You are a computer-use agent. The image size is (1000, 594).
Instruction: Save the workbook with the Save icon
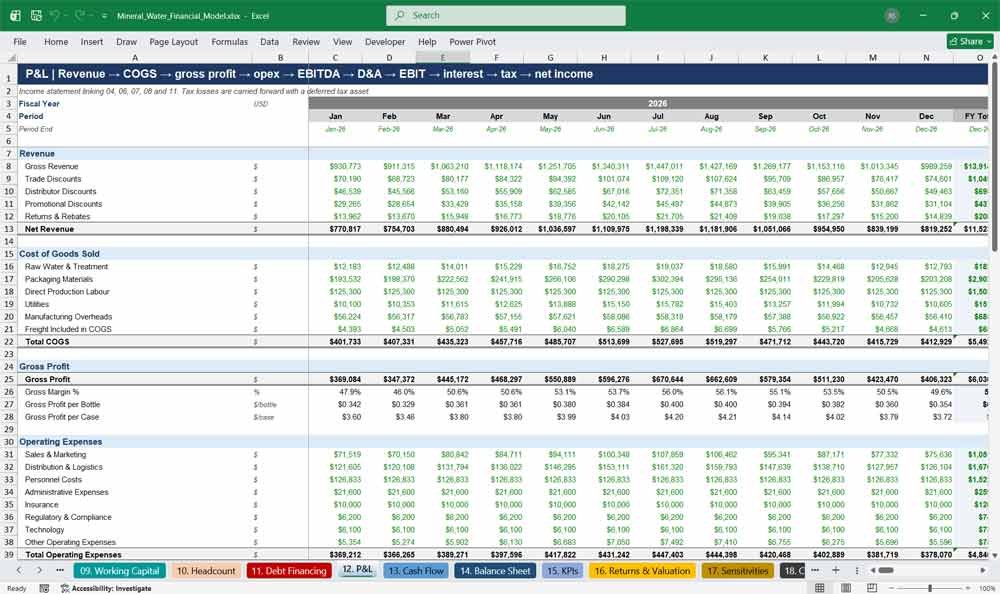tap(36, 15)
